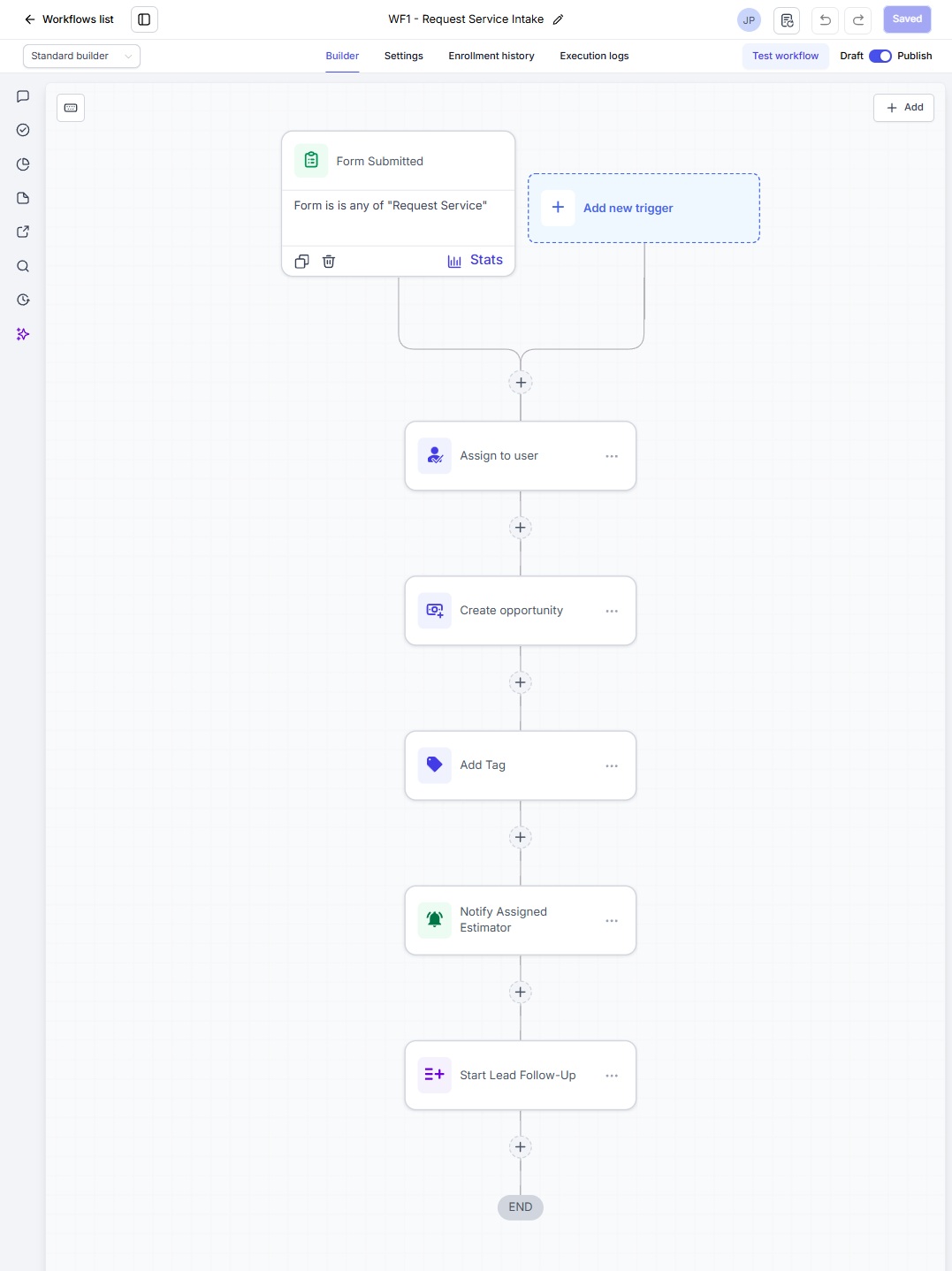The height and width of the screenshot is (1271, 952).
Task: Add step between Create opportunity and Add Tag
Action: pyautogui.click(x=521, y=682)
